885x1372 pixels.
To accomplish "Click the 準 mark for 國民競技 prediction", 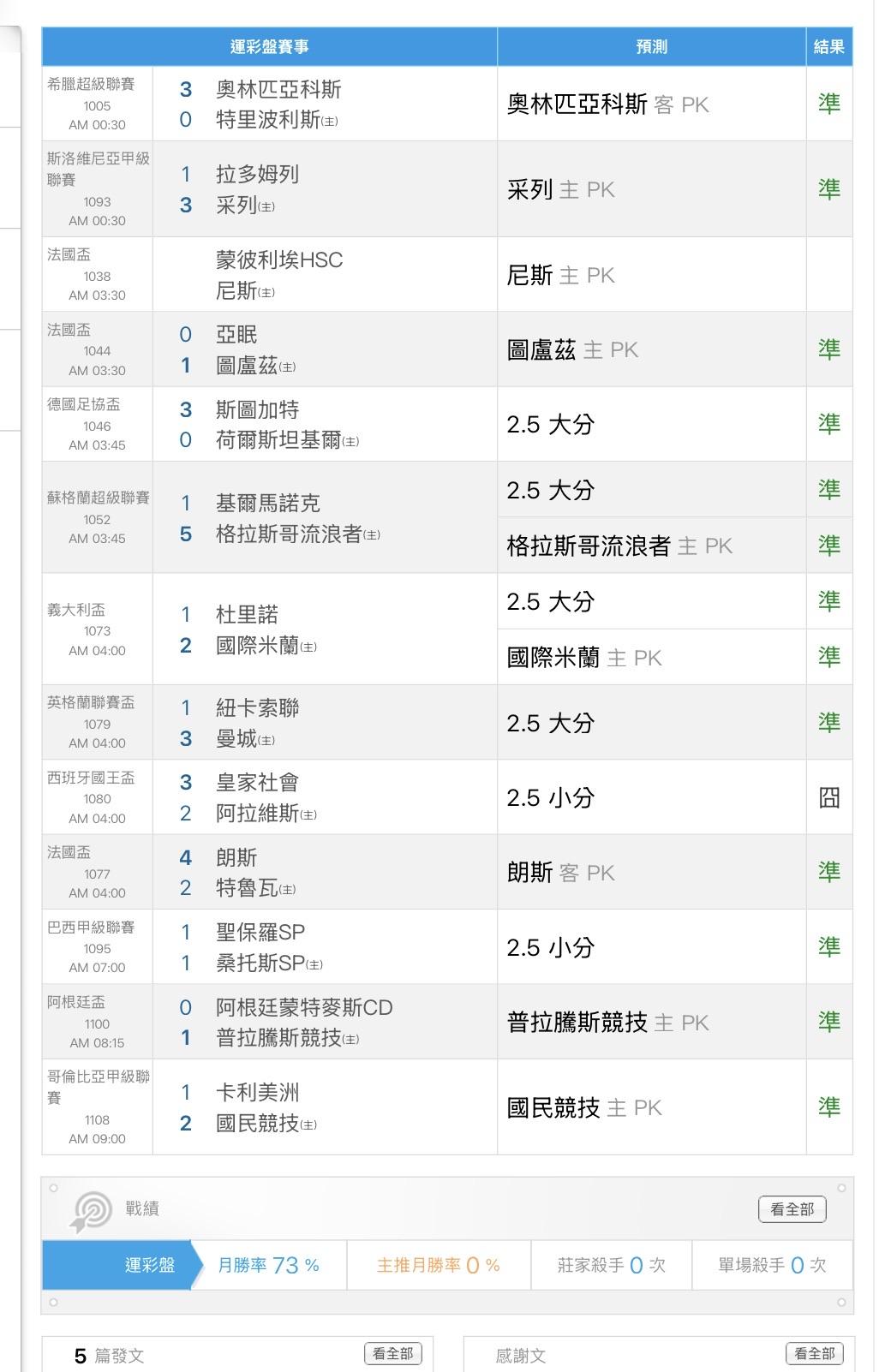I will coord(828,1107).
